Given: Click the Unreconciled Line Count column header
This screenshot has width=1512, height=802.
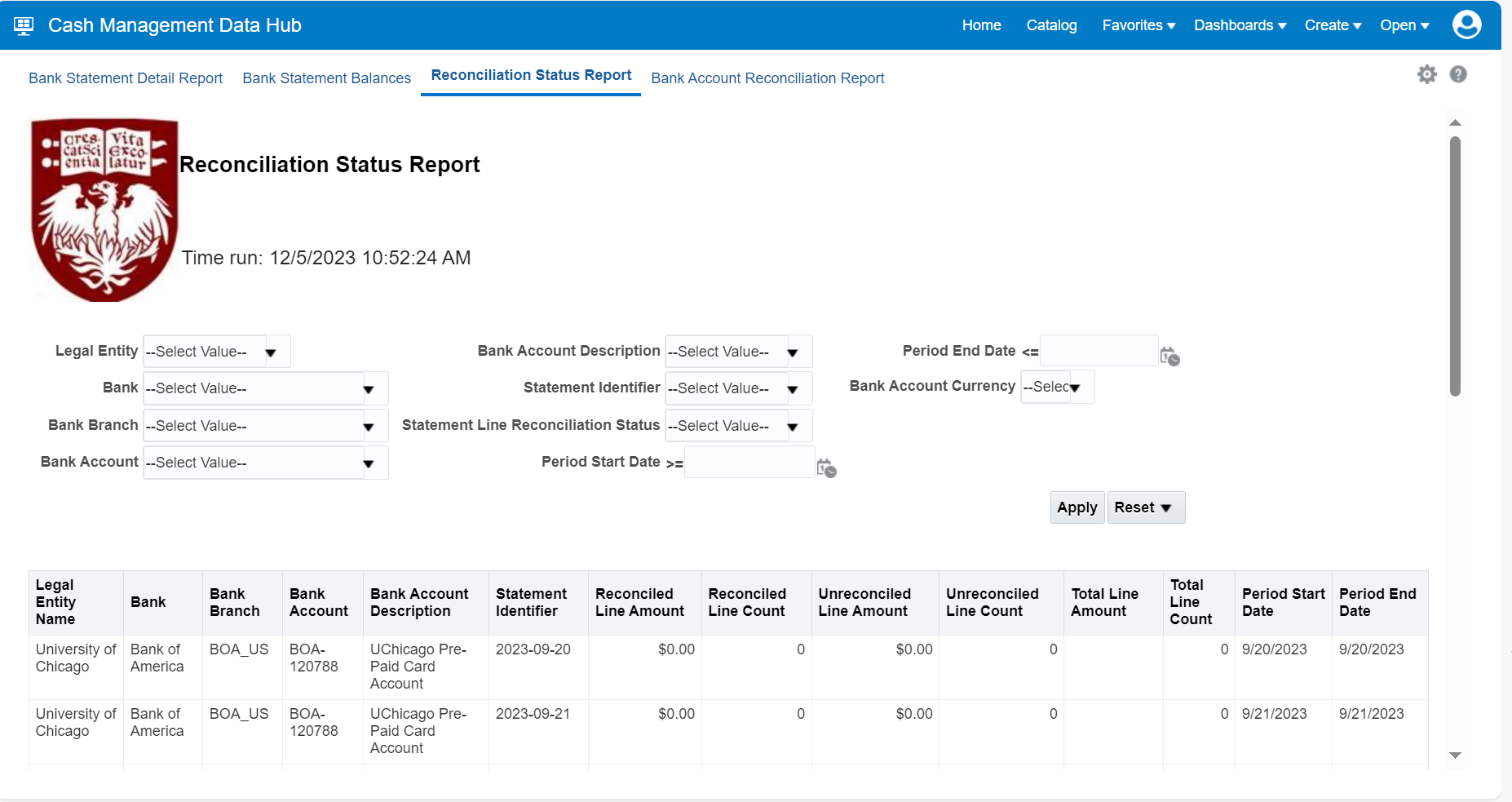Looking at the screenshot, I should pos(1001,602).
